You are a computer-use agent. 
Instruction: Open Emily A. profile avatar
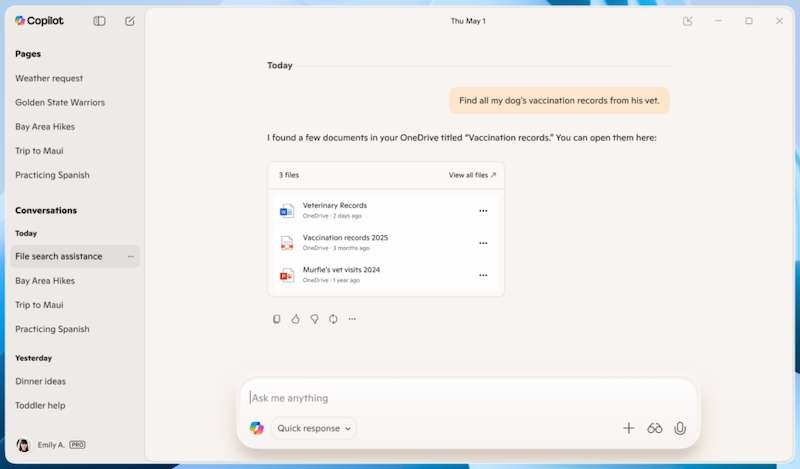23,445
